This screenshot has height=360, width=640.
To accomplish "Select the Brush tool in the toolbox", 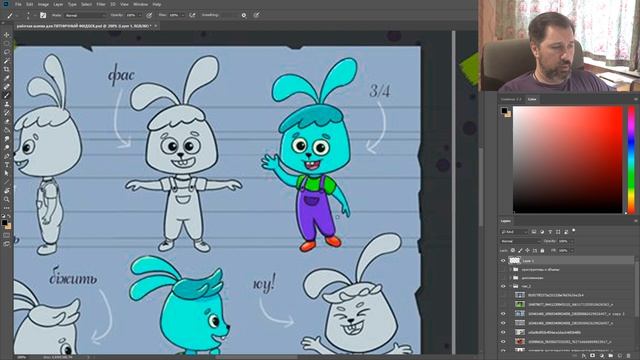I will click(x=7, y=95).
